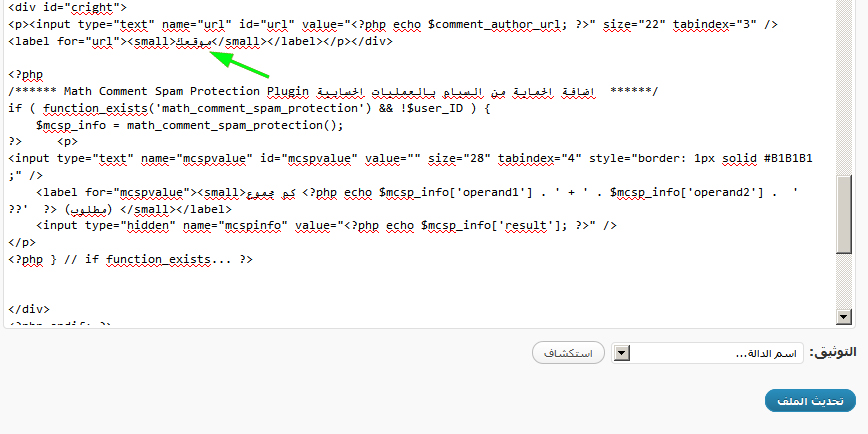Screen dimensions: 868x434
Task: Click '$comment_author_url' in the url input line
Action: 497,24
